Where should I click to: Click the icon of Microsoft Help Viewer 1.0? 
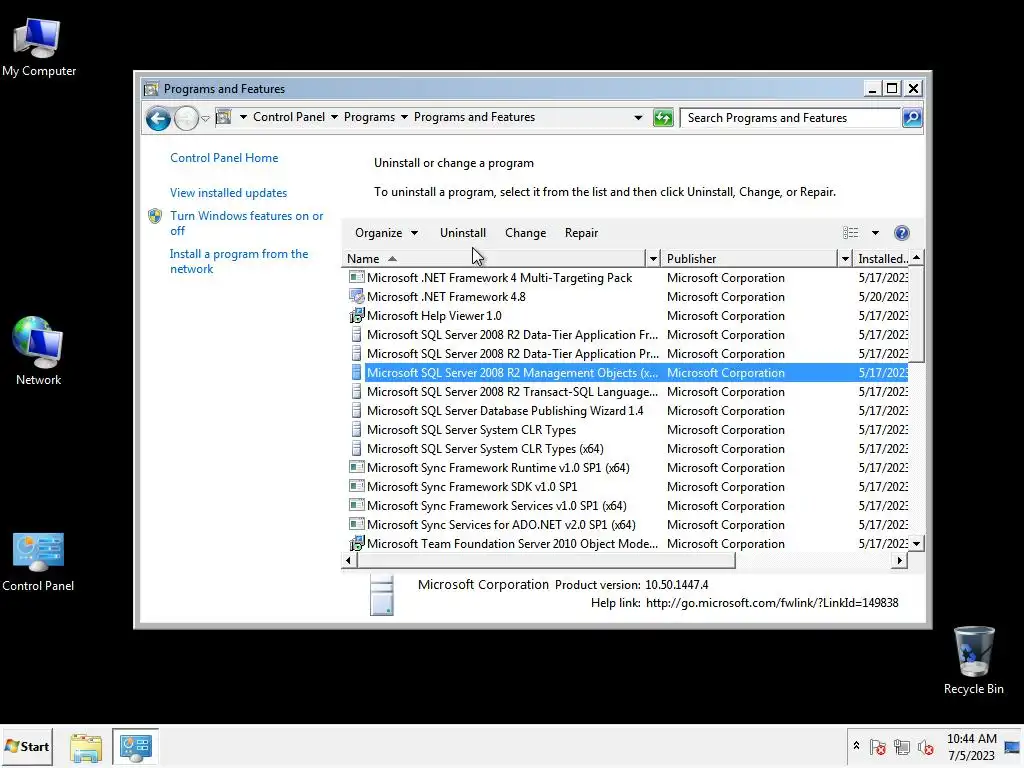357,316
